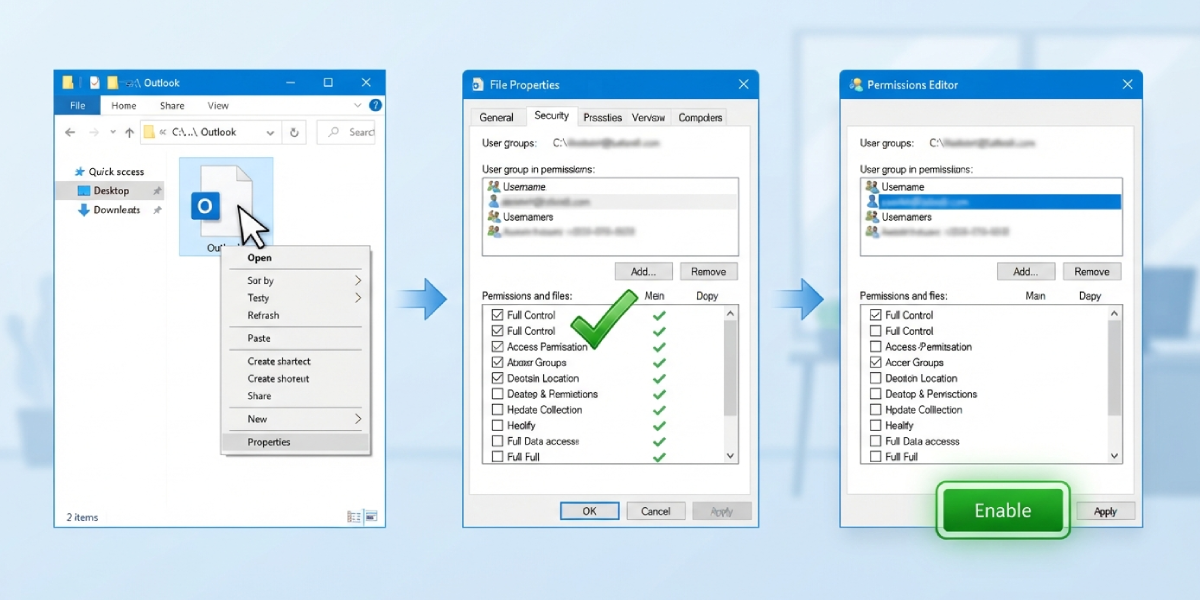
Task: Click the user icon beside Username in Permissions Editor
Action: [x=872, y=187]
